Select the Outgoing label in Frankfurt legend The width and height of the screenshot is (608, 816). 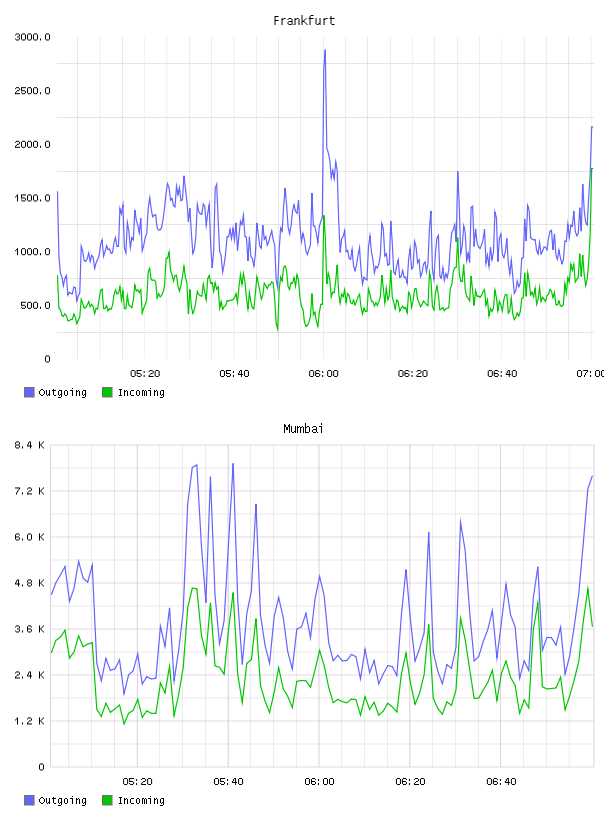point(62,393)
